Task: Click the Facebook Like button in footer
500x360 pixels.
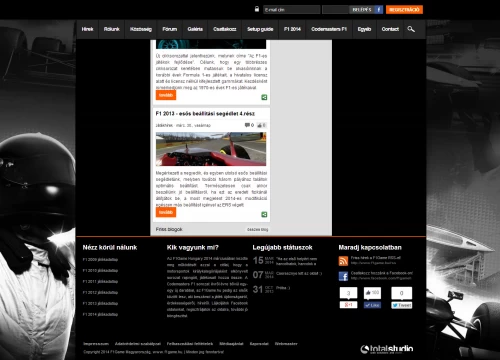Action: coord(372,305)
